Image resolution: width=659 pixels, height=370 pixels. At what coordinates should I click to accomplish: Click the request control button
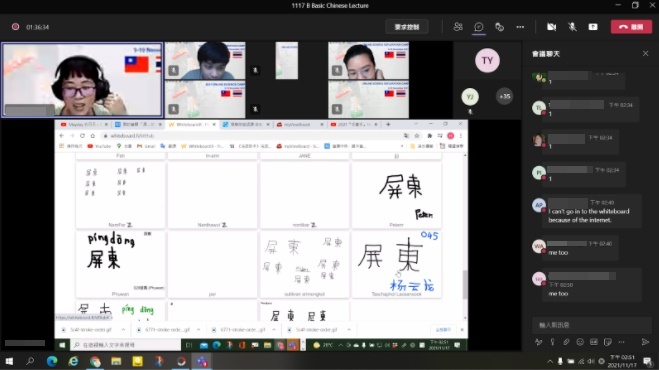[x=407, y=27]
